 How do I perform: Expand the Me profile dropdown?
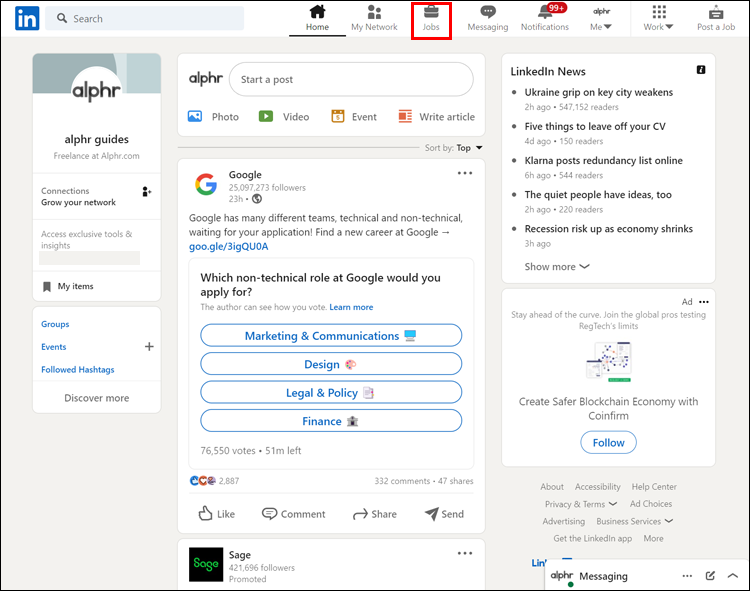tap(601, 18)
